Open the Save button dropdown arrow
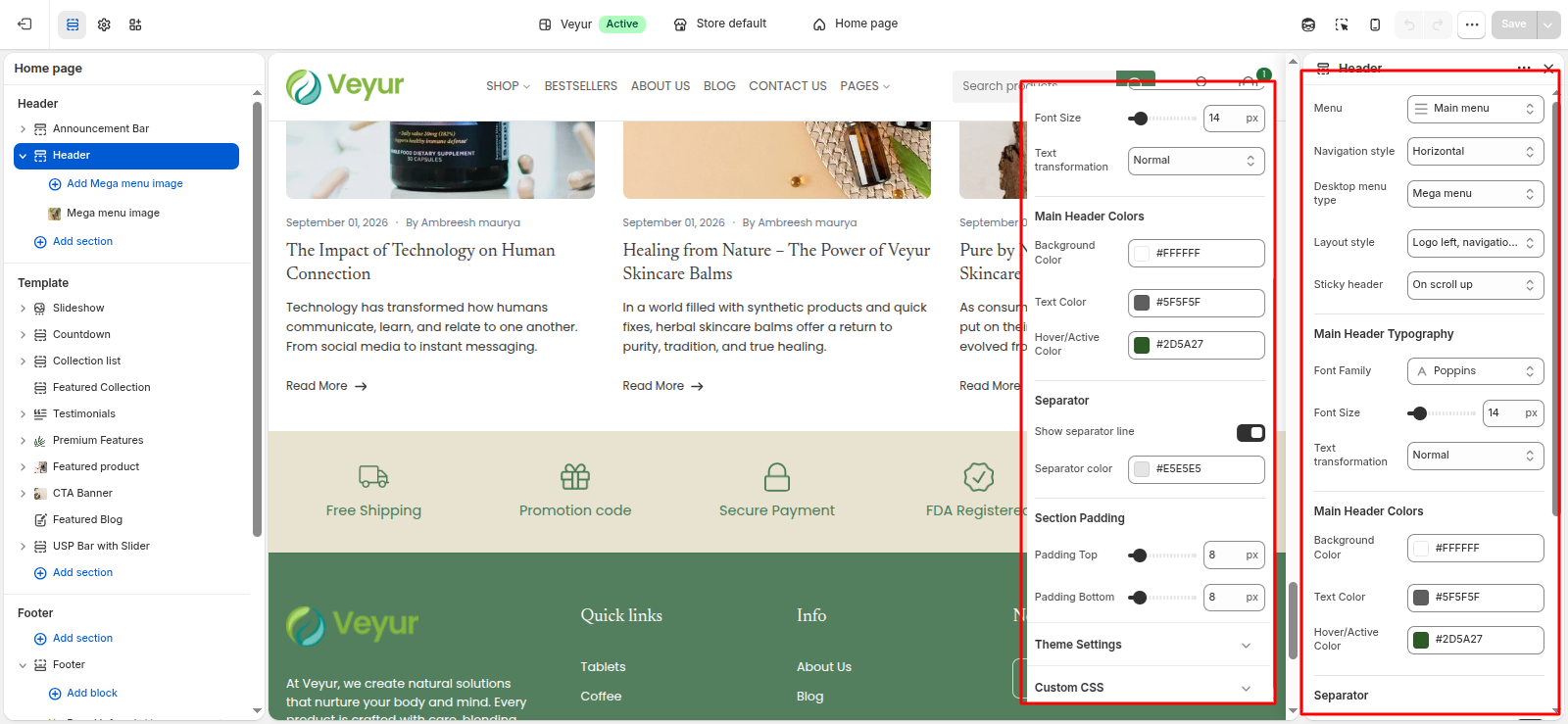 (x=1548, y=24)
